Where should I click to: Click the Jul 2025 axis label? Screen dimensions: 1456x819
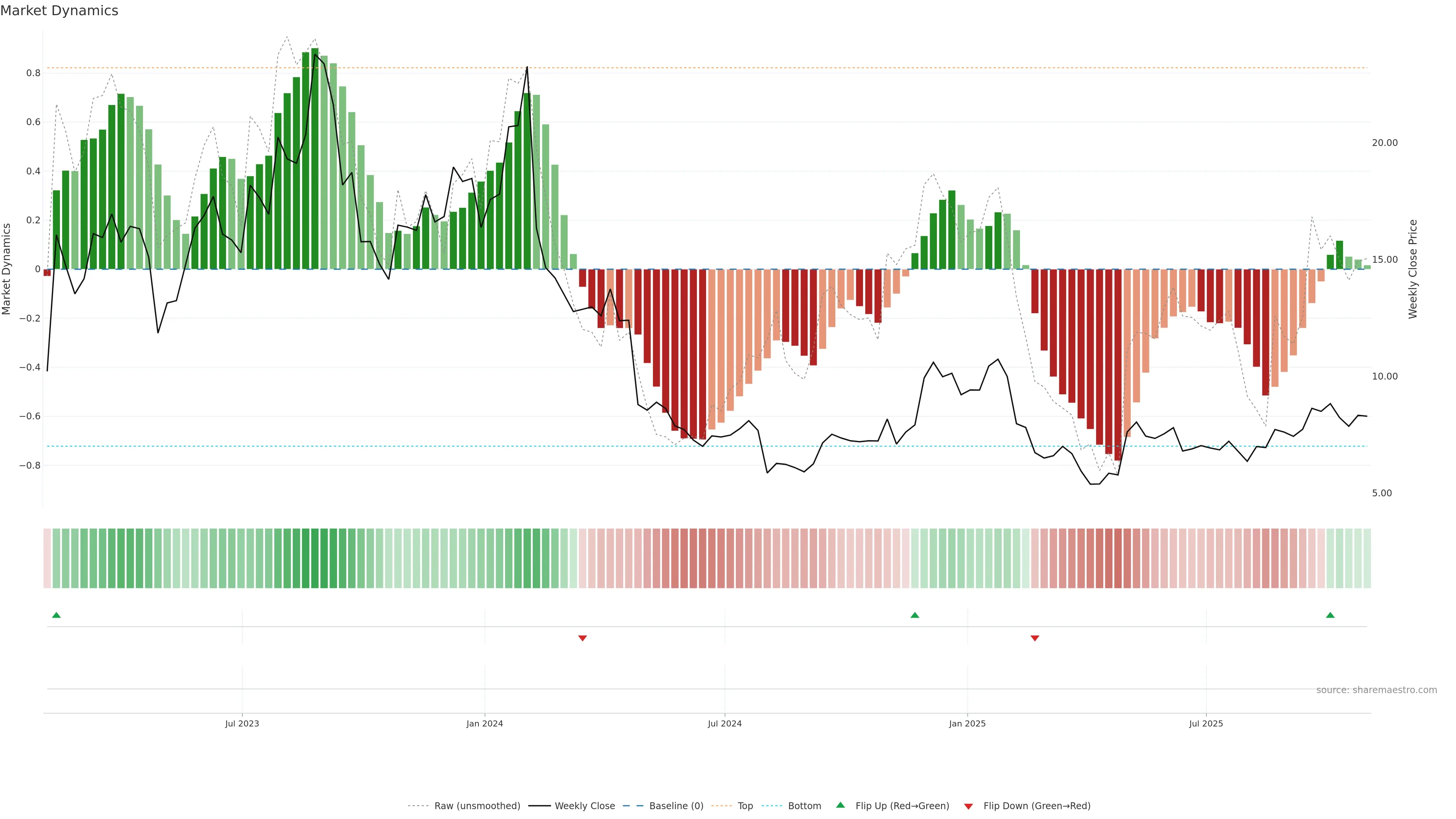(1206, 723)
